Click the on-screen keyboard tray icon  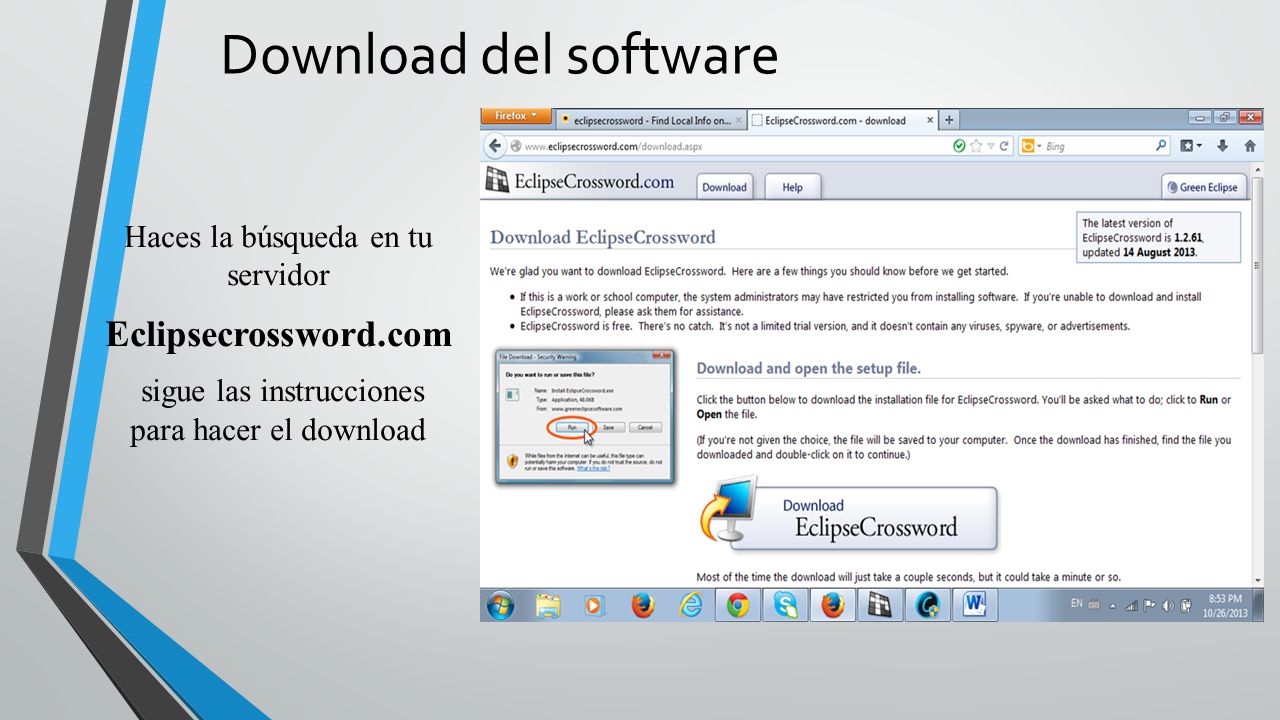tap(1094, 605)
